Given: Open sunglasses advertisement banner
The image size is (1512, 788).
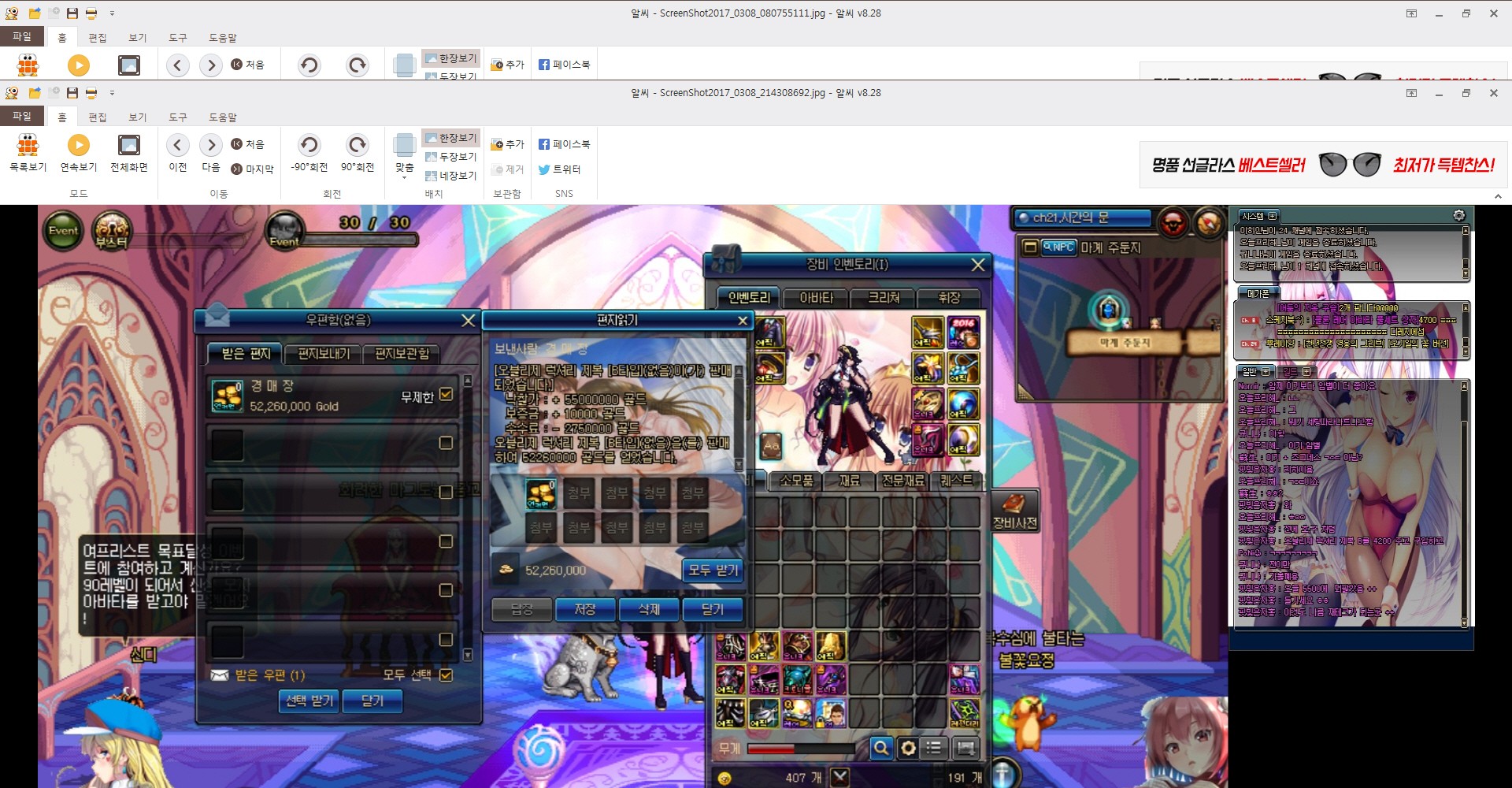Looking at the screenshot, I should [x=1323, y=165].
